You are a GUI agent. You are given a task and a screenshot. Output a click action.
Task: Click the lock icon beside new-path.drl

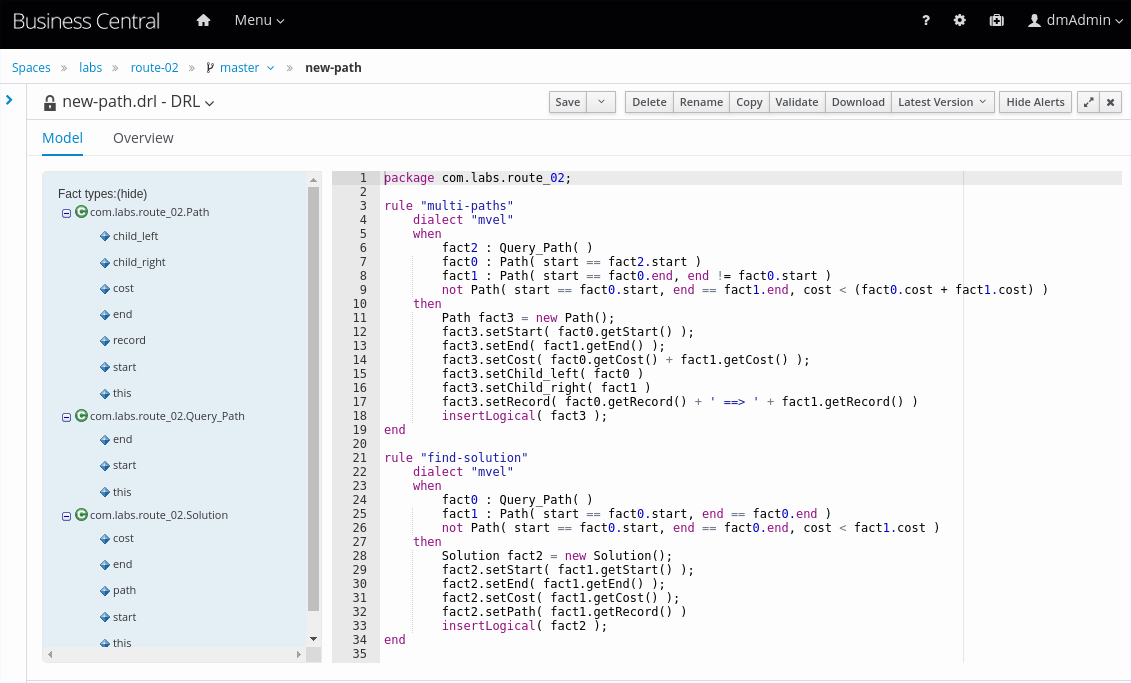click(50, 102)
